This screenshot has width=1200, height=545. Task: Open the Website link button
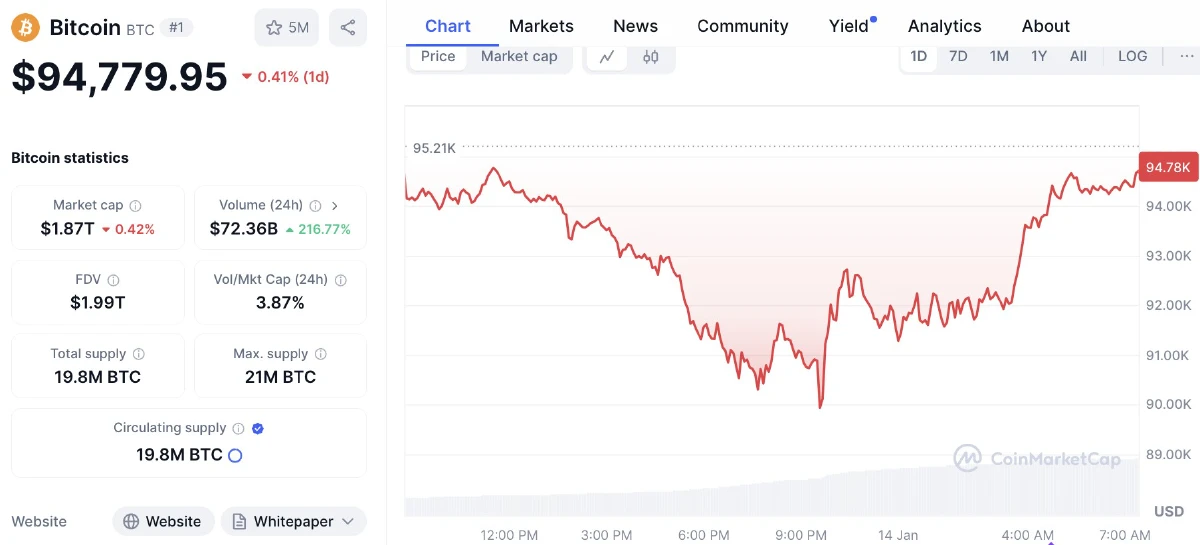coord(162,521)
